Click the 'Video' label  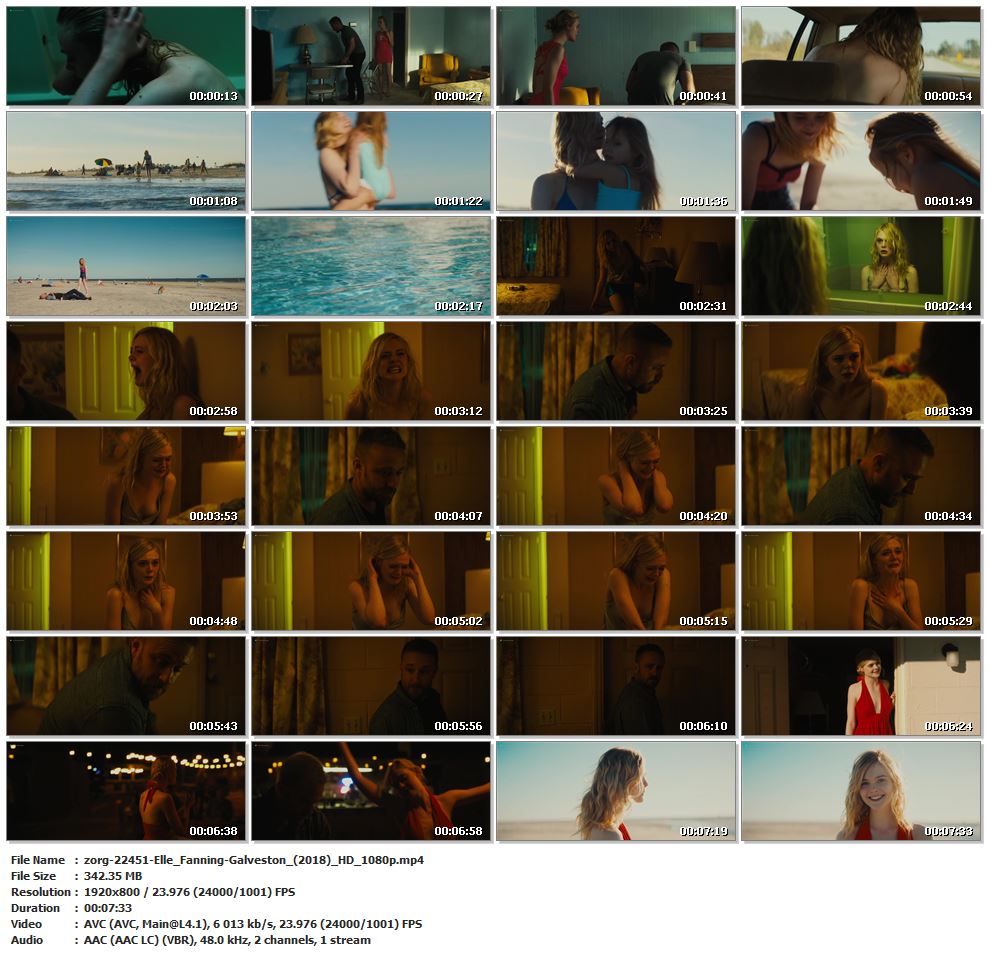(26, 924)
